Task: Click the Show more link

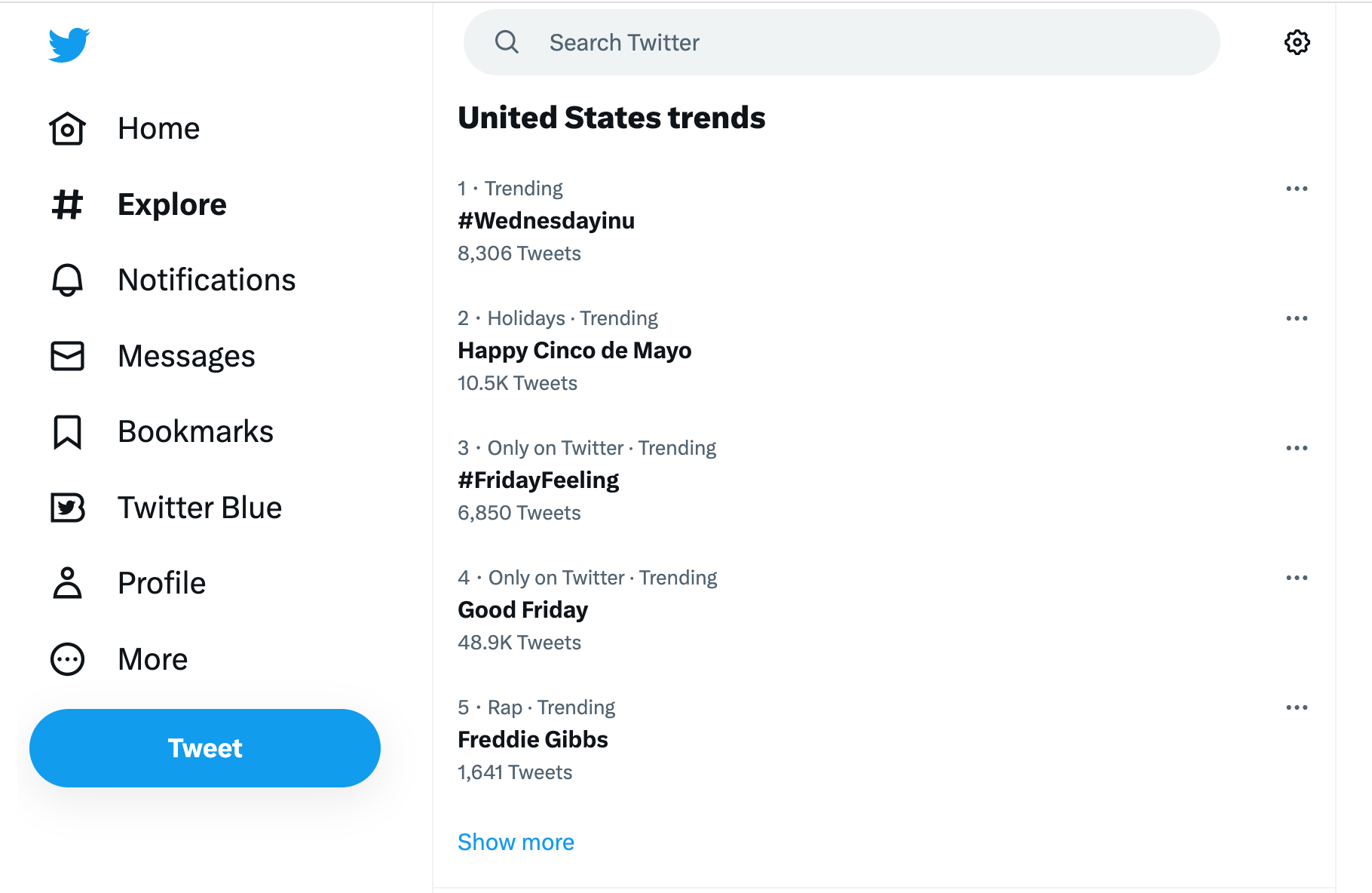Action: (x=516, y=842)
